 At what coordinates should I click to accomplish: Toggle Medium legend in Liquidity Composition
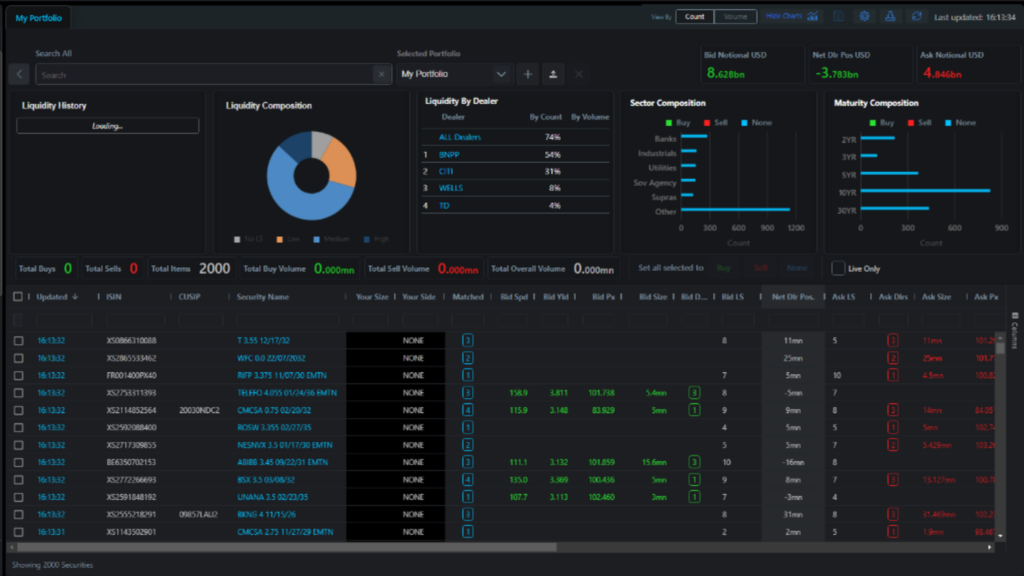tap(332, 239)
